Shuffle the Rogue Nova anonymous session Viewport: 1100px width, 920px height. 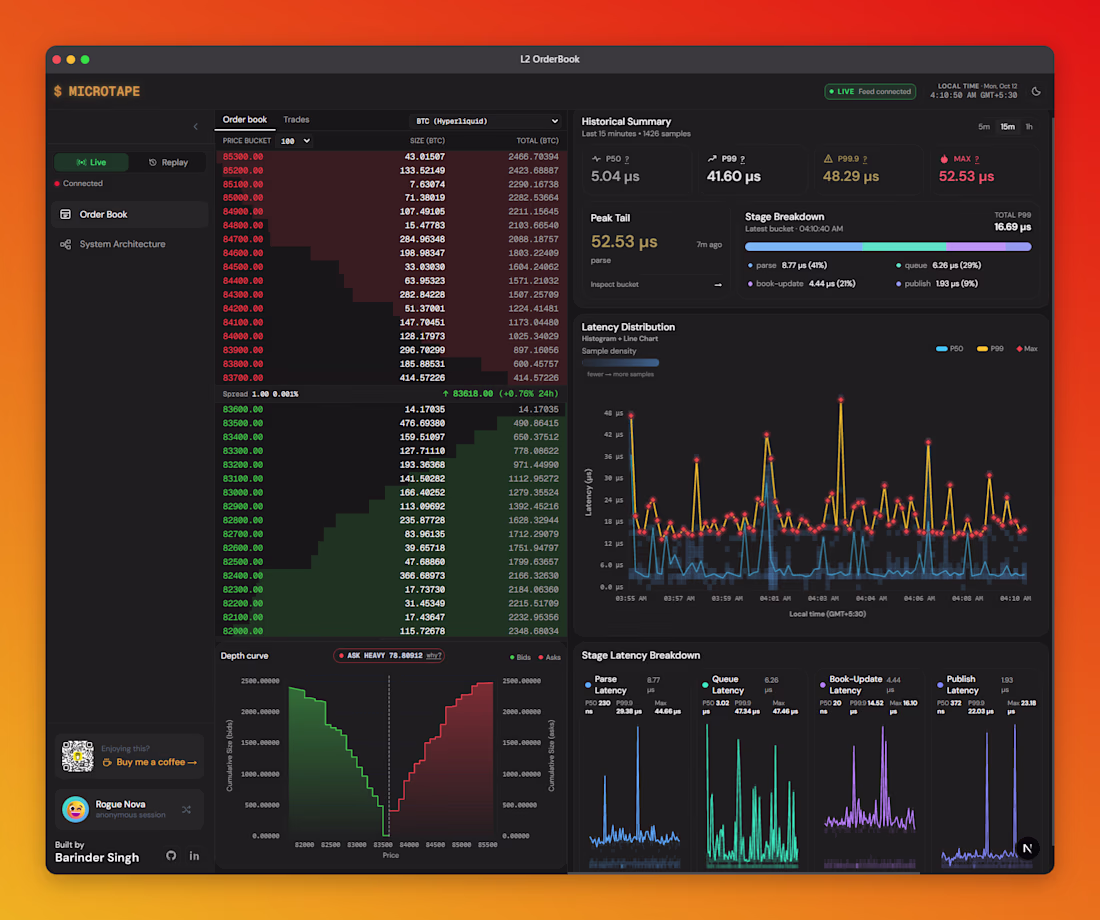(186, 809)
